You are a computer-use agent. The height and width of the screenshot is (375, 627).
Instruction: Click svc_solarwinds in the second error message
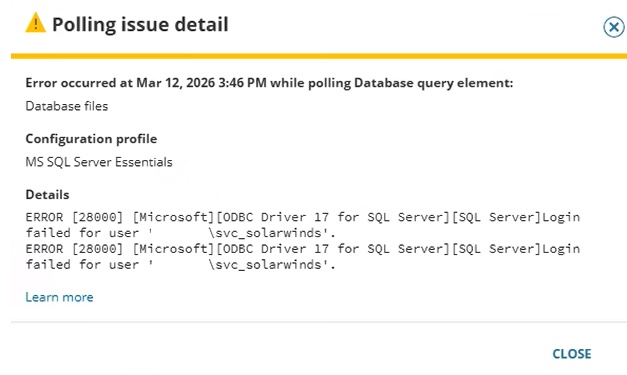click(268, 265)
